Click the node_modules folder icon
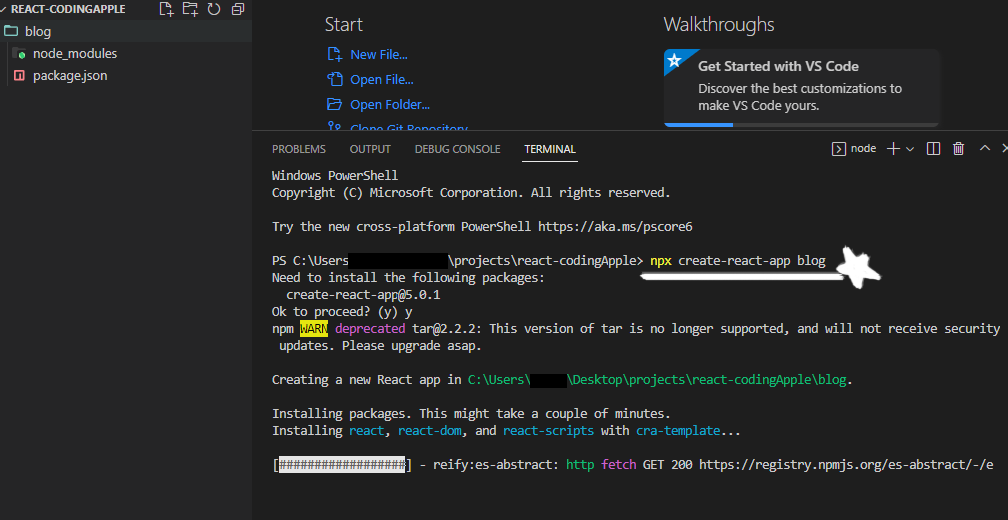This screenshot has width=1008, height=520. [x=19, y=53]
